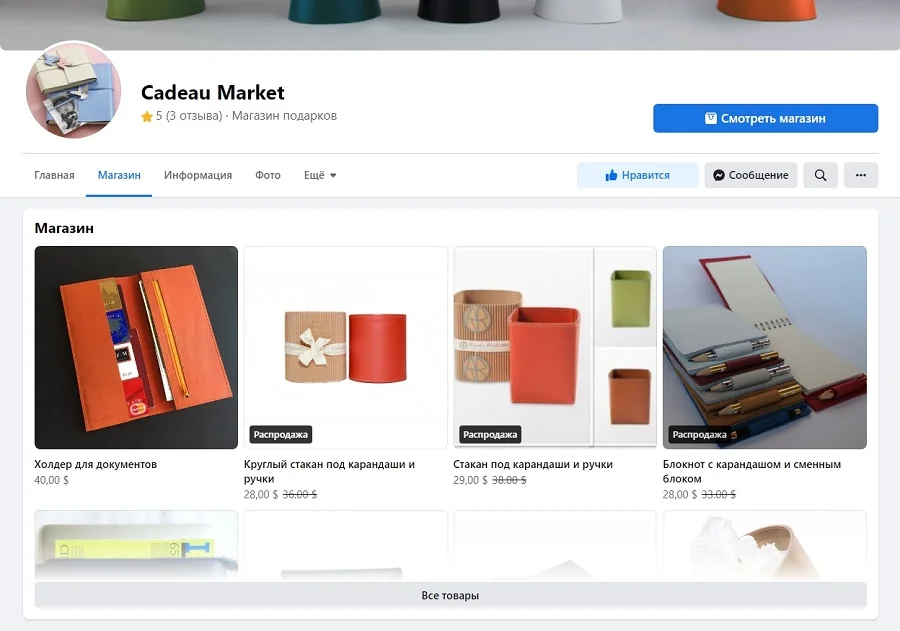
Task: Switch to the Главная tab
Action: coord(55,175)
